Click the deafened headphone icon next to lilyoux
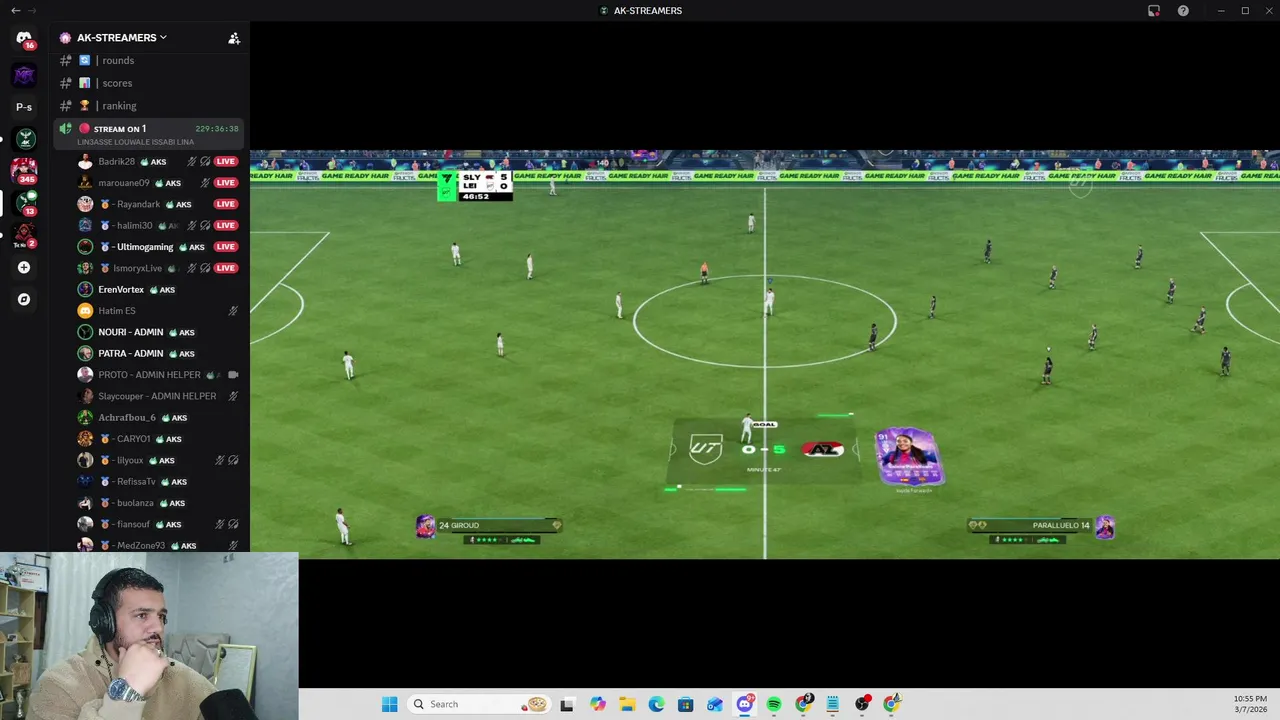This screenshot has height=720, width=1280. [233, 460]
